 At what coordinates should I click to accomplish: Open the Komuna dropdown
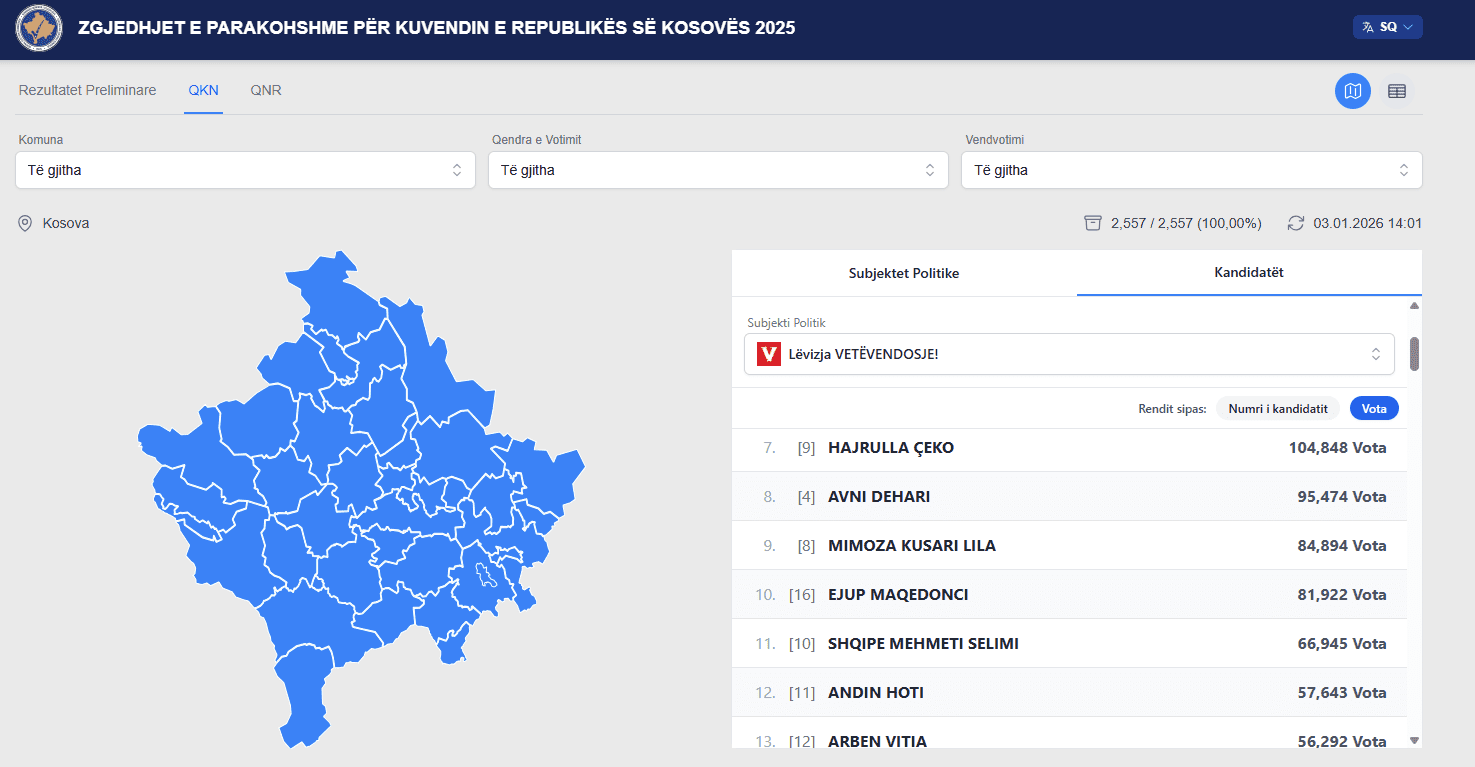(x=245, y=170)
